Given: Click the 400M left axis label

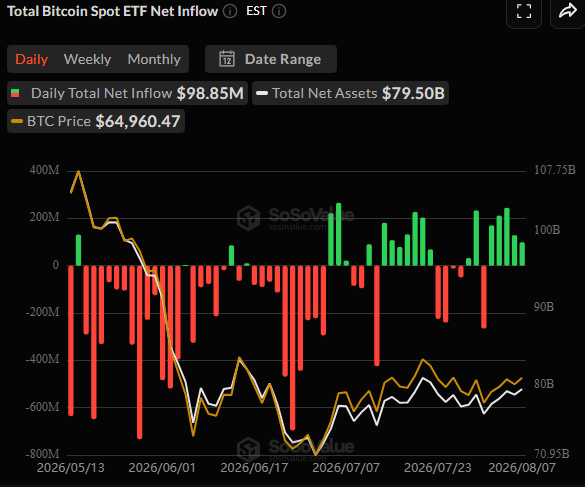Looking at the screenshot, I should pyautogui.click(x=44, y=170).
